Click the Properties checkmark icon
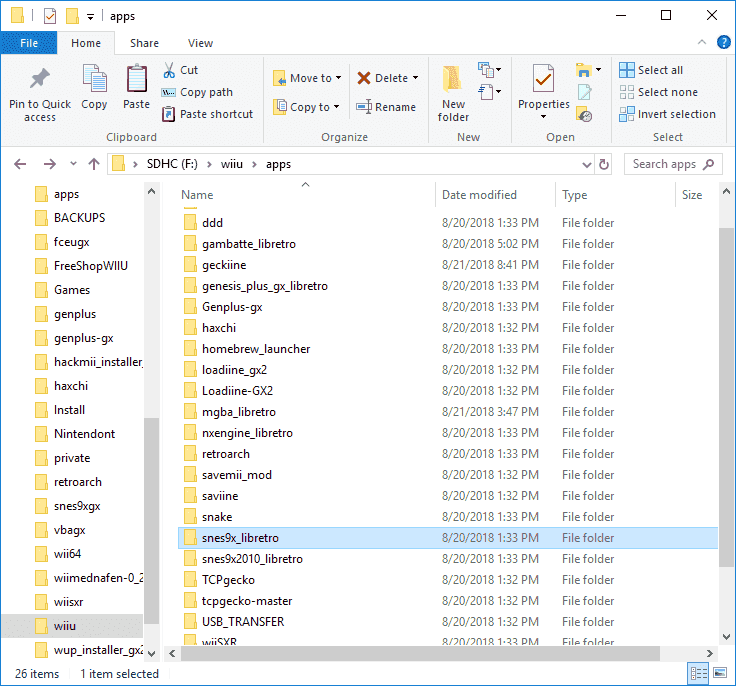This screenshot has height=687, width=738. (544, 79)
